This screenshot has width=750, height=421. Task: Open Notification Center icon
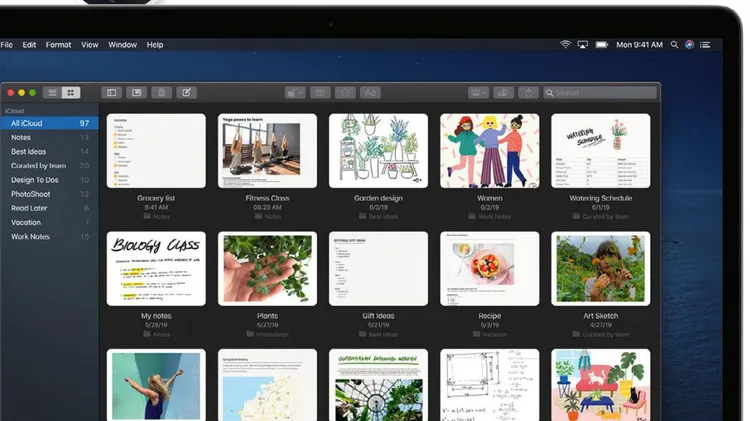(x=705, y=44)
